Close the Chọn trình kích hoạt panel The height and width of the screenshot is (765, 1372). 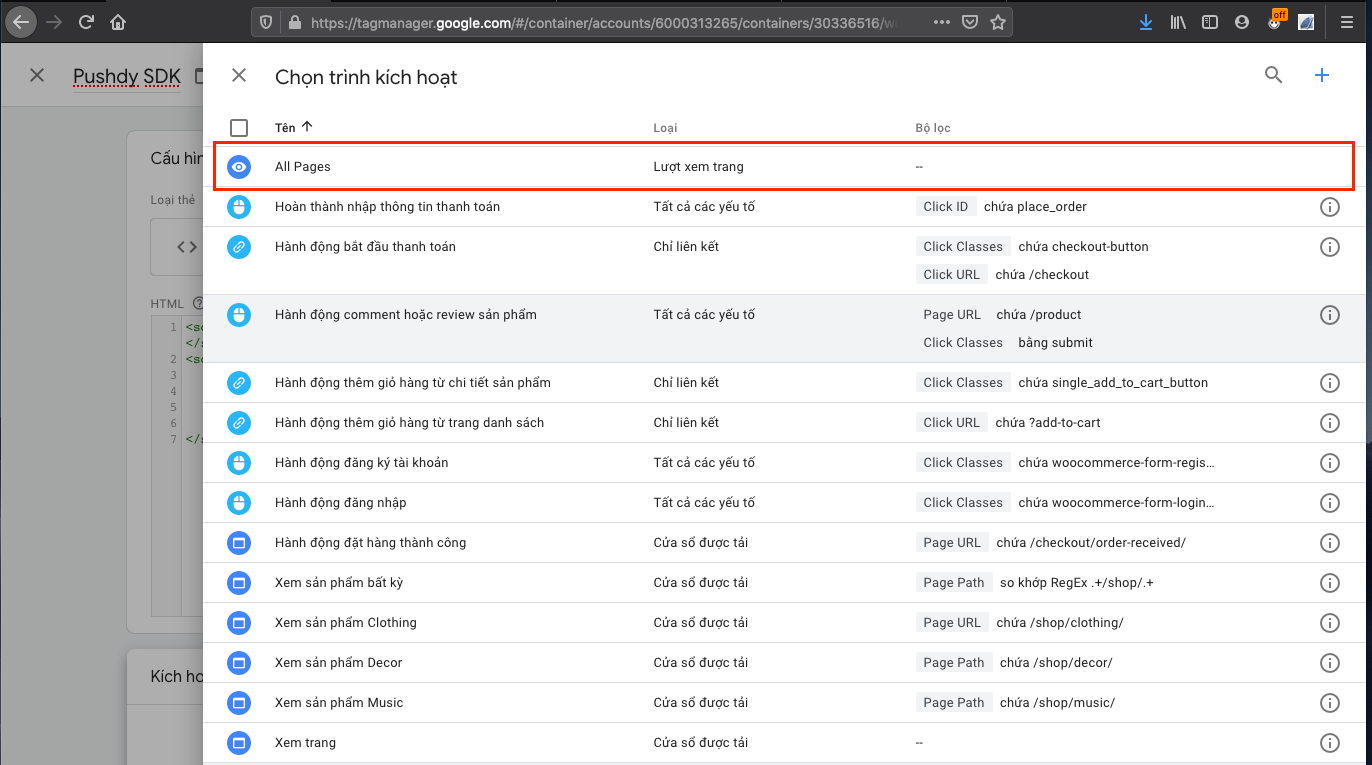tap(238, 76)
